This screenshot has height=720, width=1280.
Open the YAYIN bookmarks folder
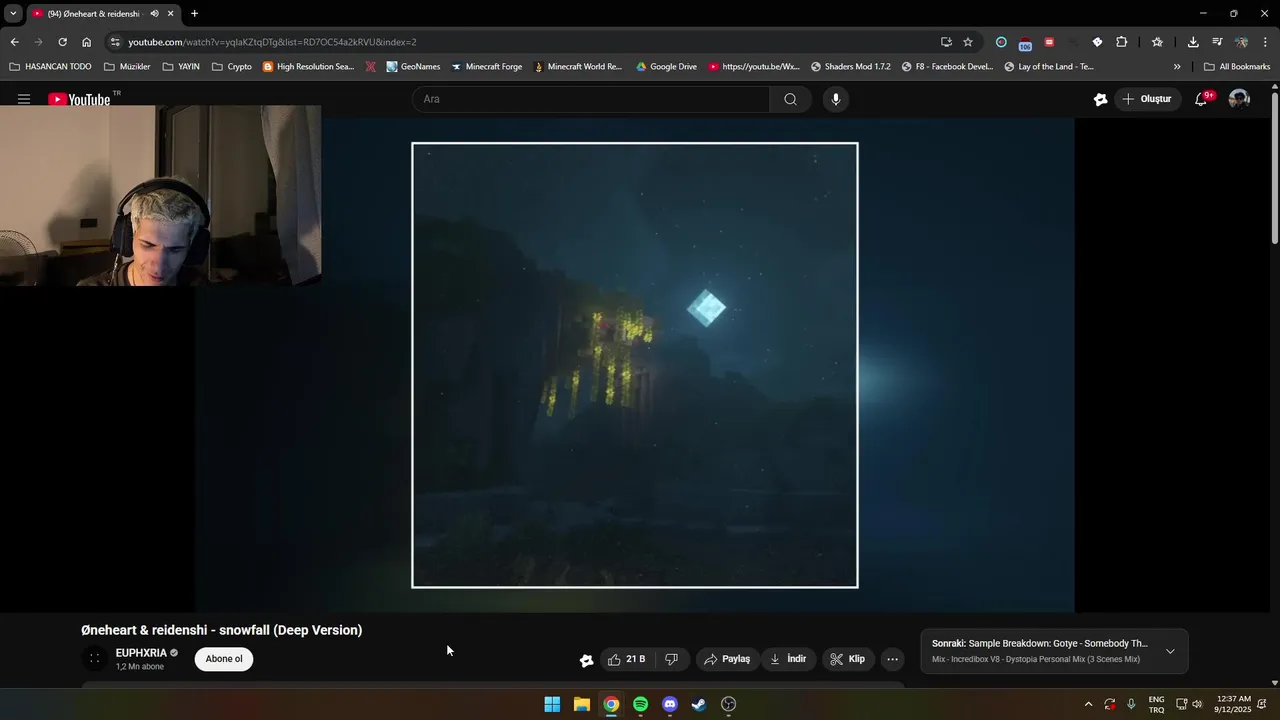pos(181,67)
